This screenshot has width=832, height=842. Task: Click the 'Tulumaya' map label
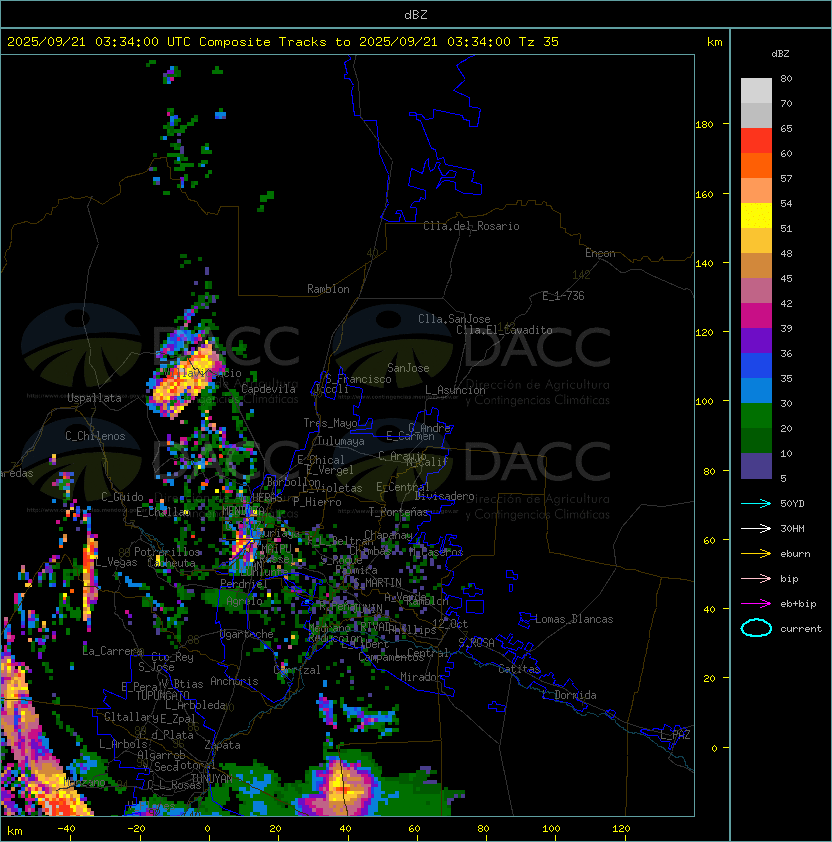tap(341, 441)
